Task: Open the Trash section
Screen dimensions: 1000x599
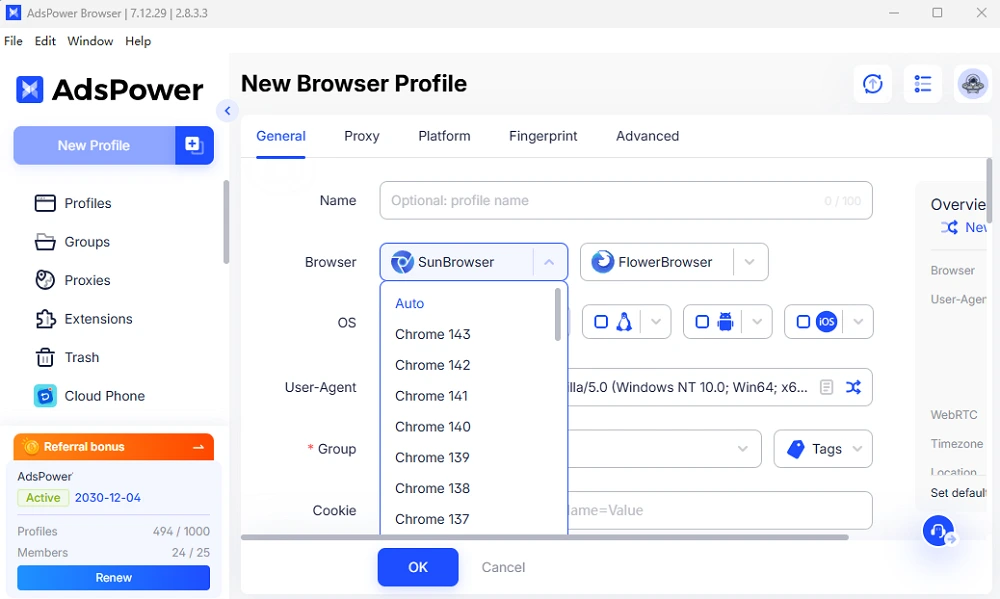Action: pyautogui.click(x=81, y=357)
